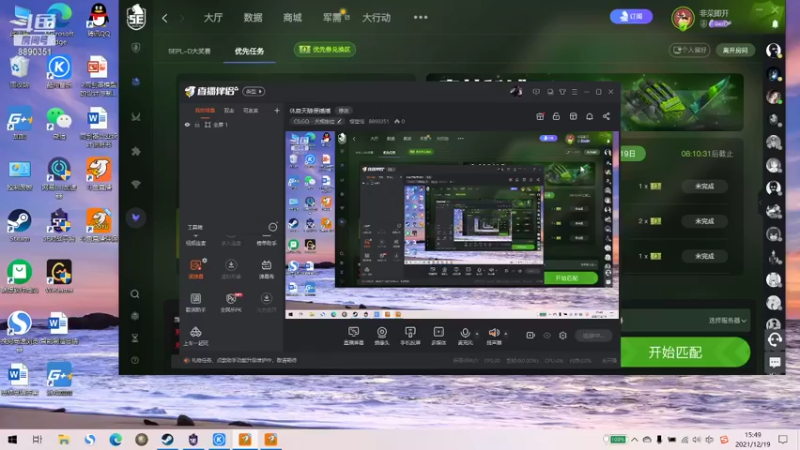
Task: Open the 选择服务器 dropdown
Action: 728,320
